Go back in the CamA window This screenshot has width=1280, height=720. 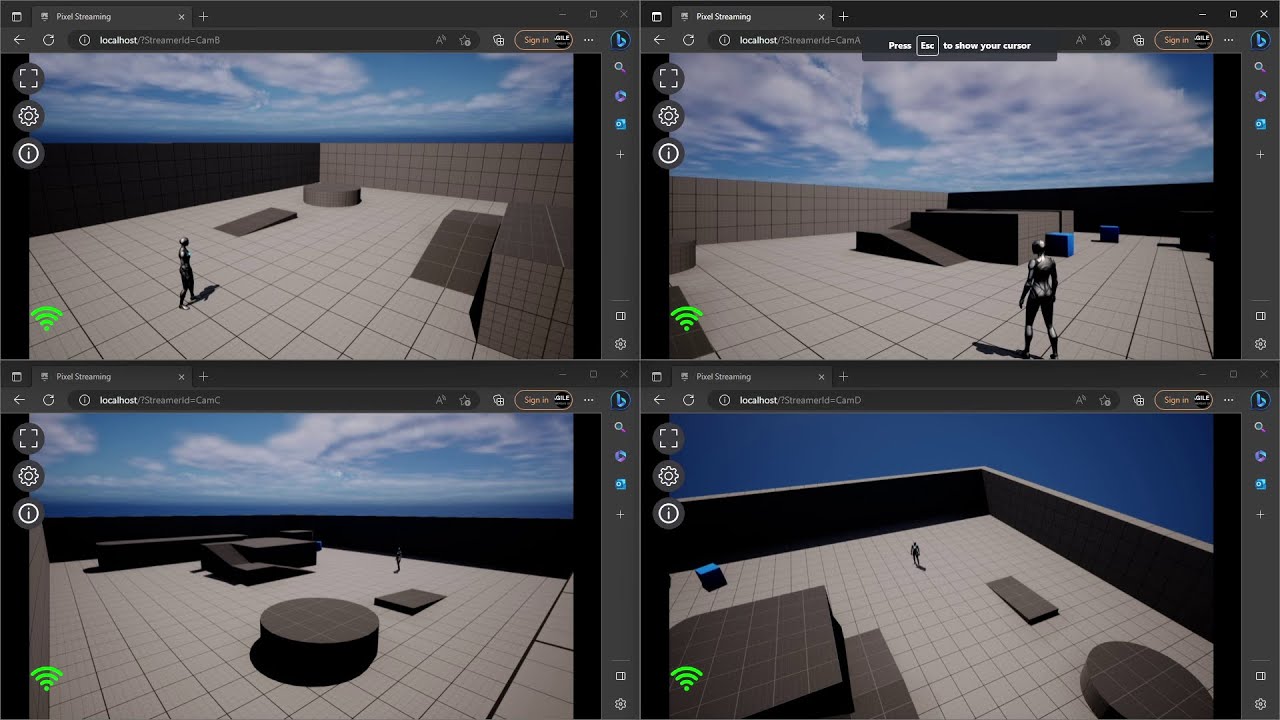(659, 40)
